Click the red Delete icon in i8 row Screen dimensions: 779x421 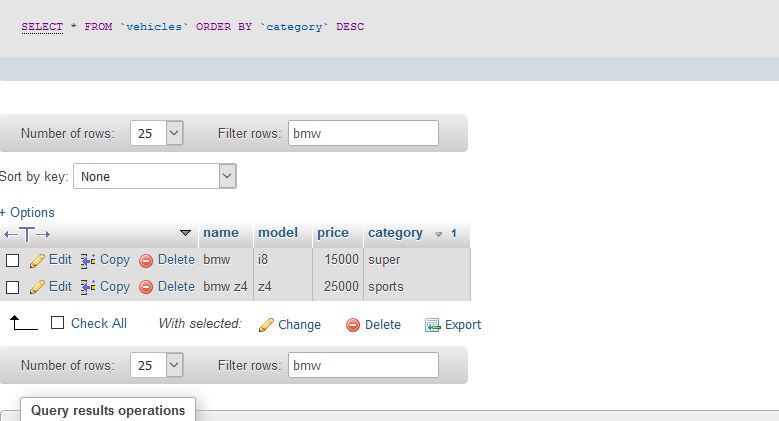(146, 261)
